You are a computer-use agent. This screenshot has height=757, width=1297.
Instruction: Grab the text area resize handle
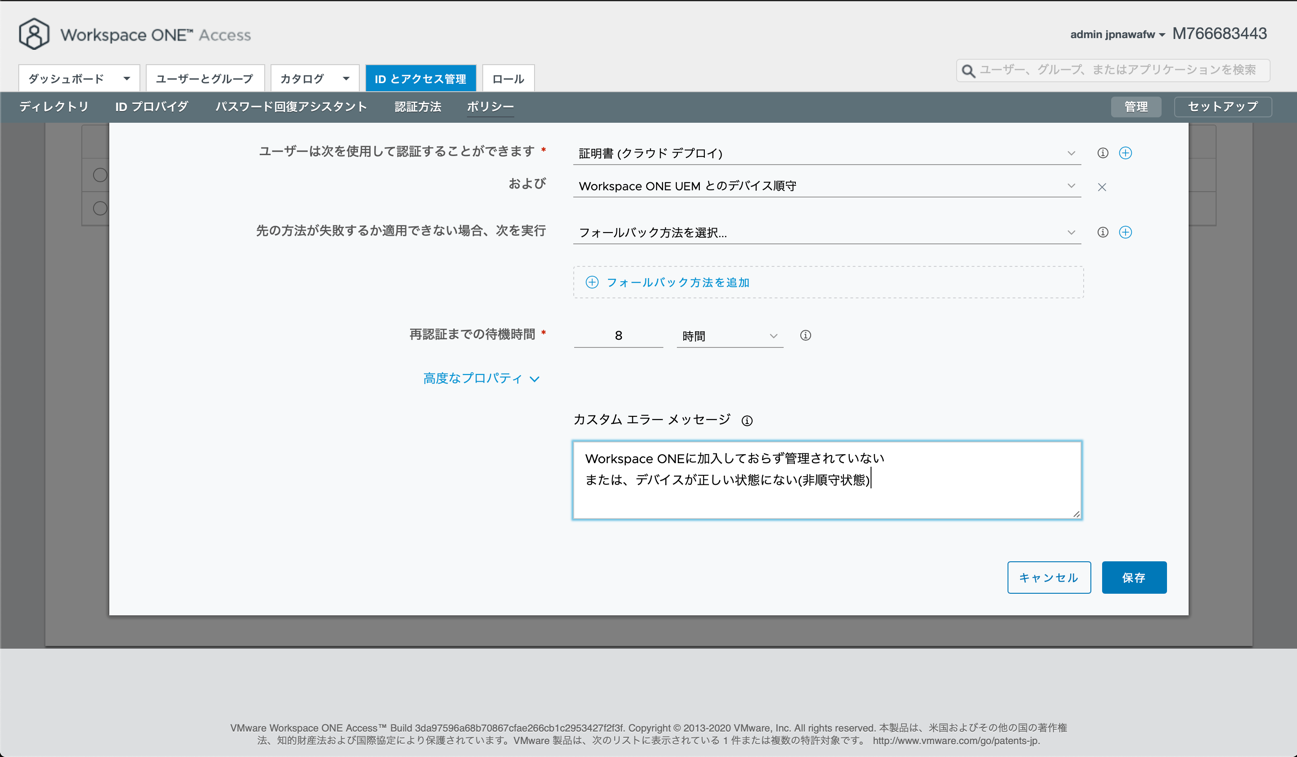(x=1076, y=514)
